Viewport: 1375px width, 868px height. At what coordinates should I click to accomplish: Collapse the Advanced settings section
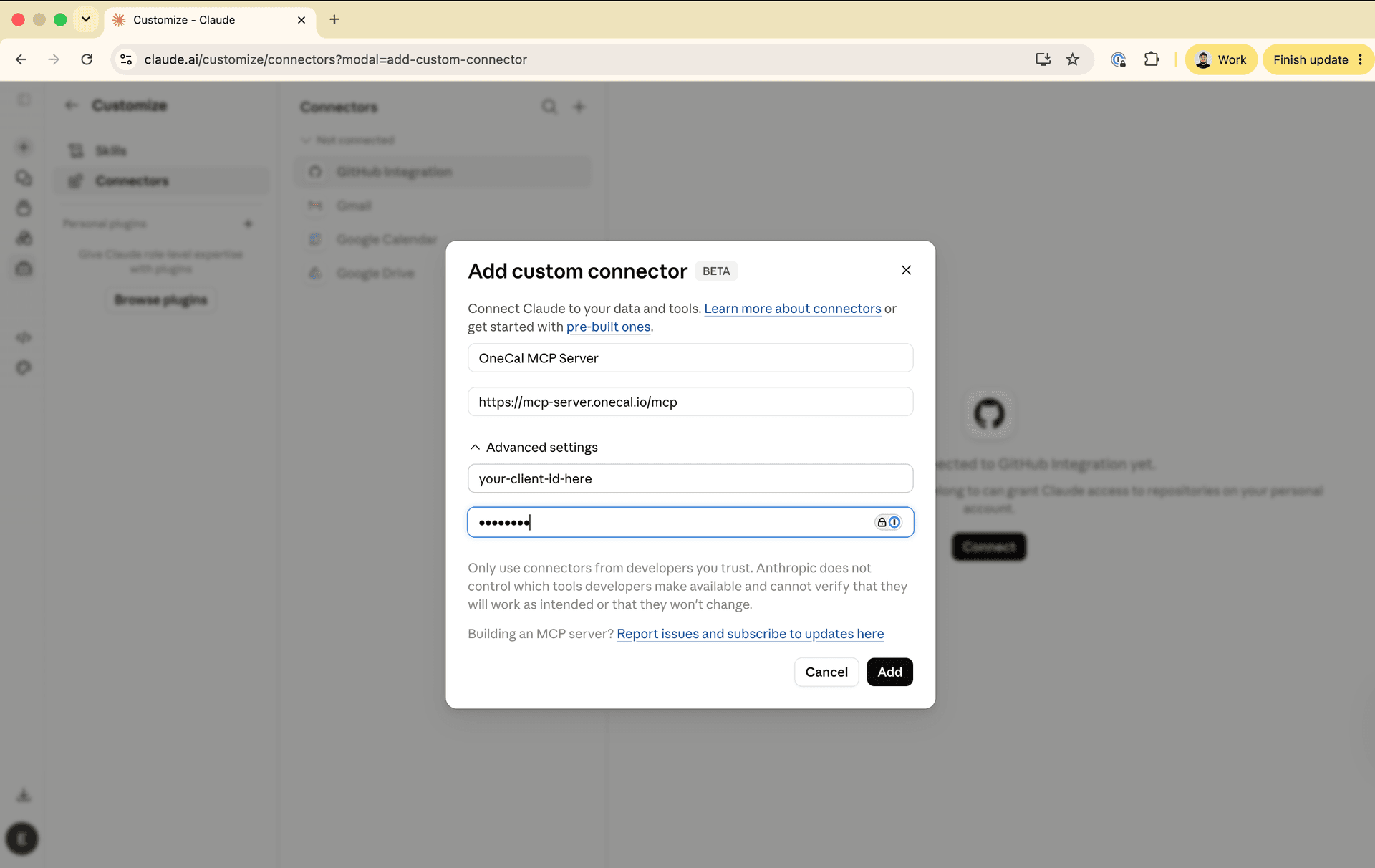534,447
